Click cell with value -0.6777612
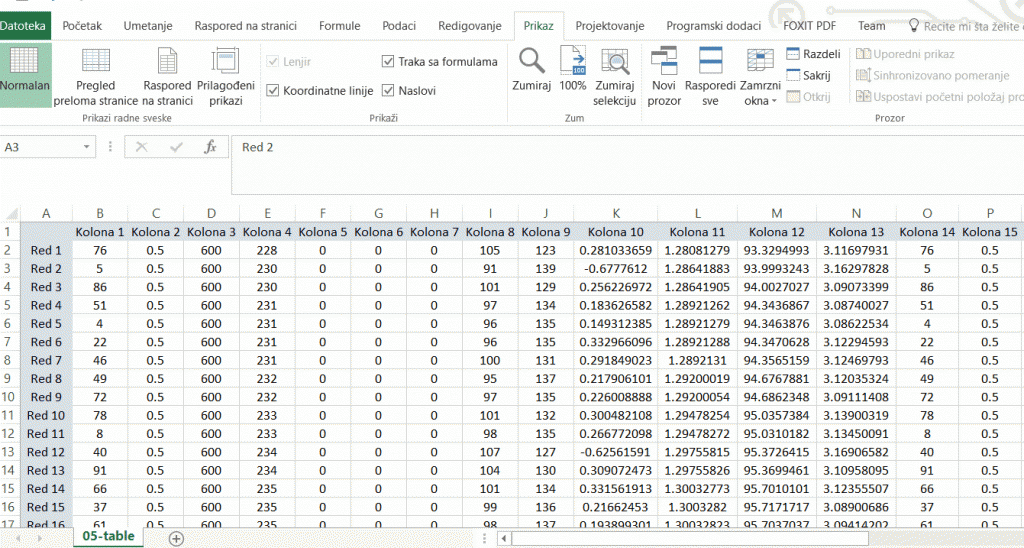Screen dimensions: 1024x548 [616, 268]
